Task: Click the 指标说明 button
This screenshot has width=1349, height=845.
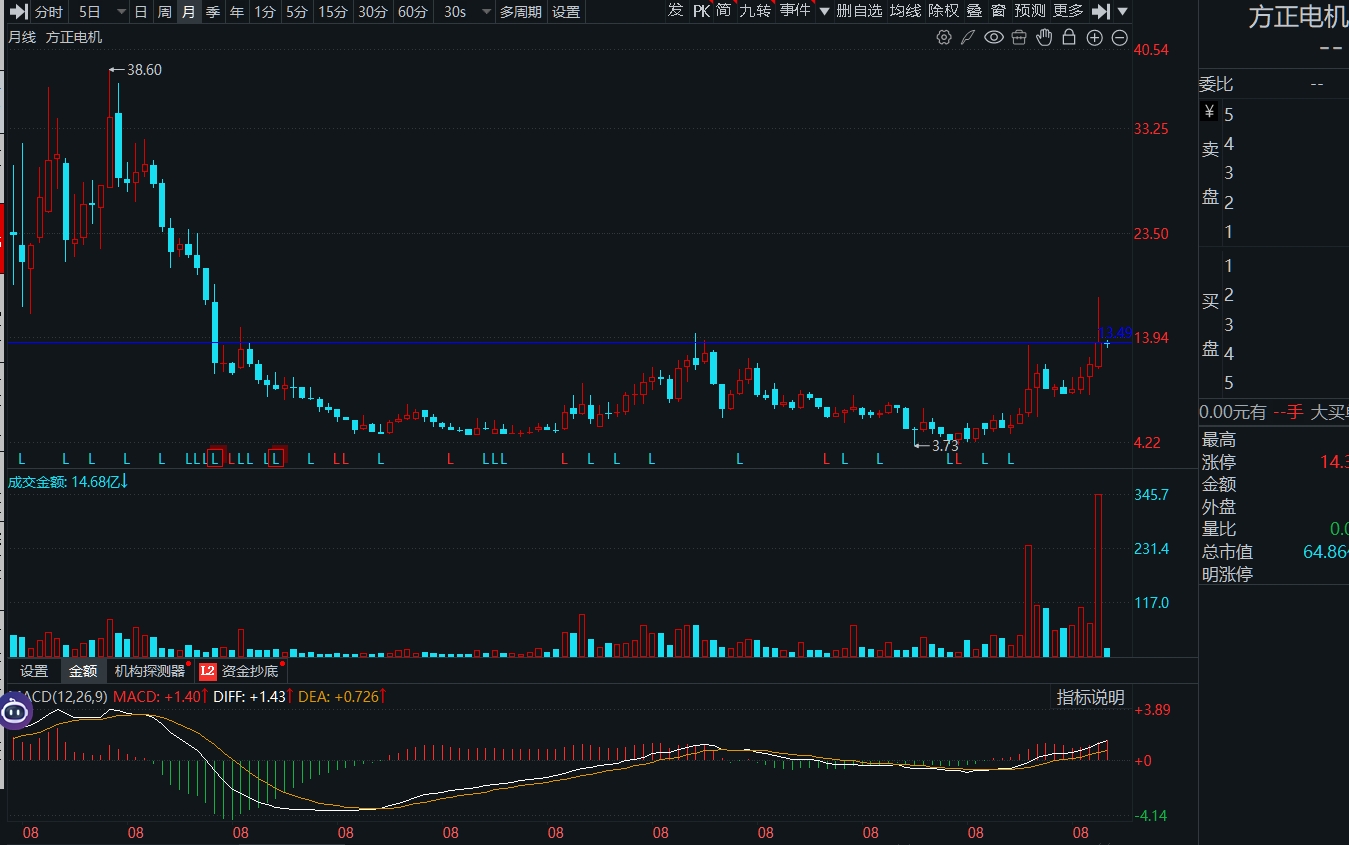Action: click(x=1091, y=697)
